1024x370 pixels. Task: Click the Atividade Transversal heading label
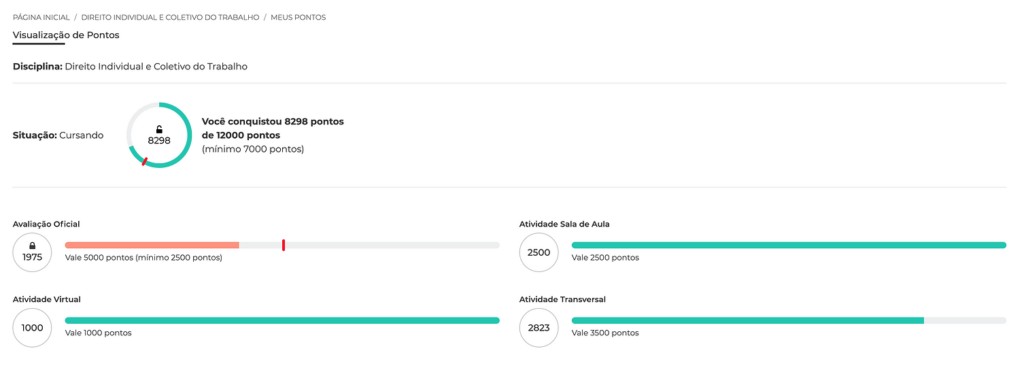pos(562,299)
